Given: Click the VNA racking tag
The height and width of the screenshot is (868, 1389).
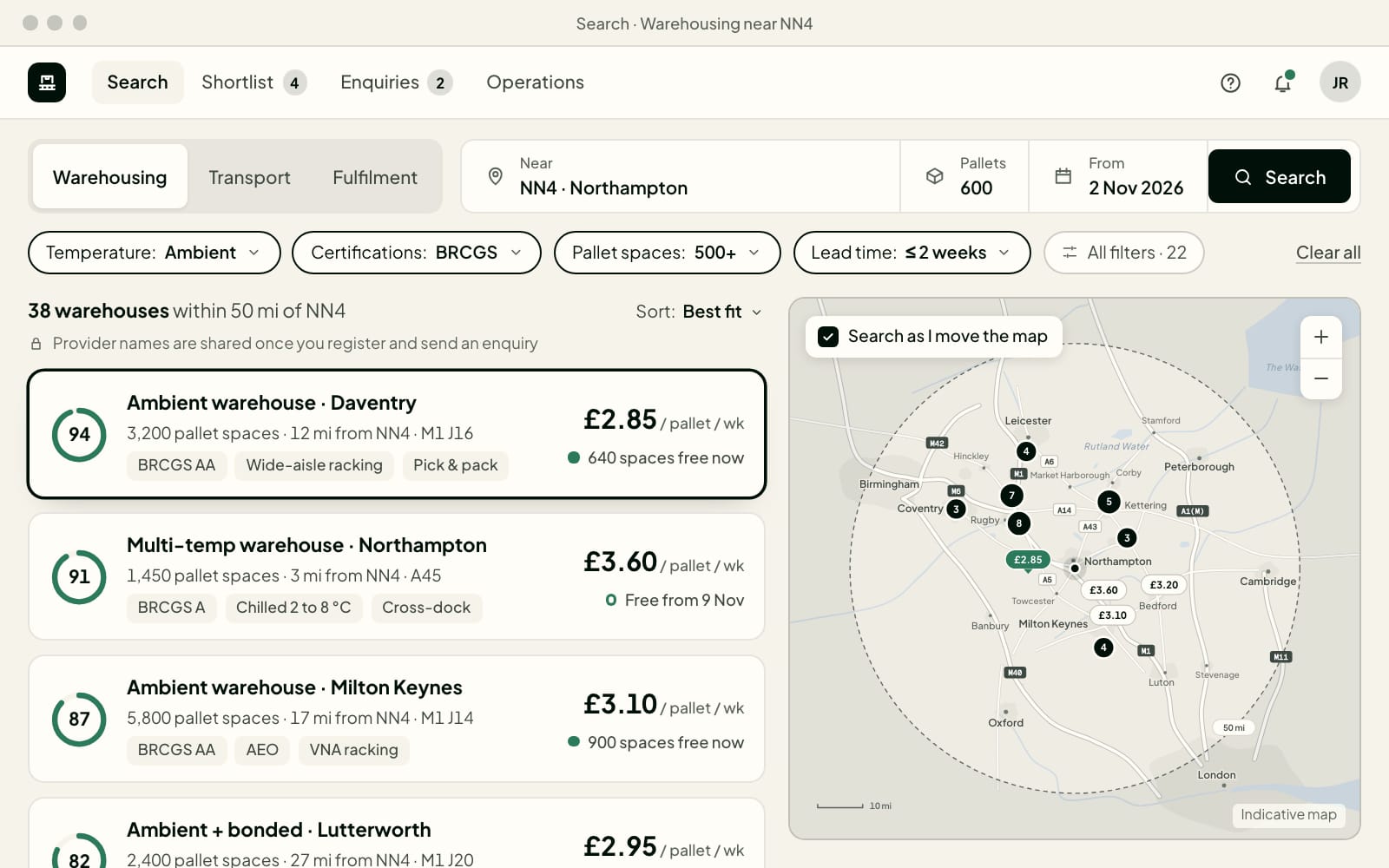Looking at the screenshot, I should tap(353, 750).
